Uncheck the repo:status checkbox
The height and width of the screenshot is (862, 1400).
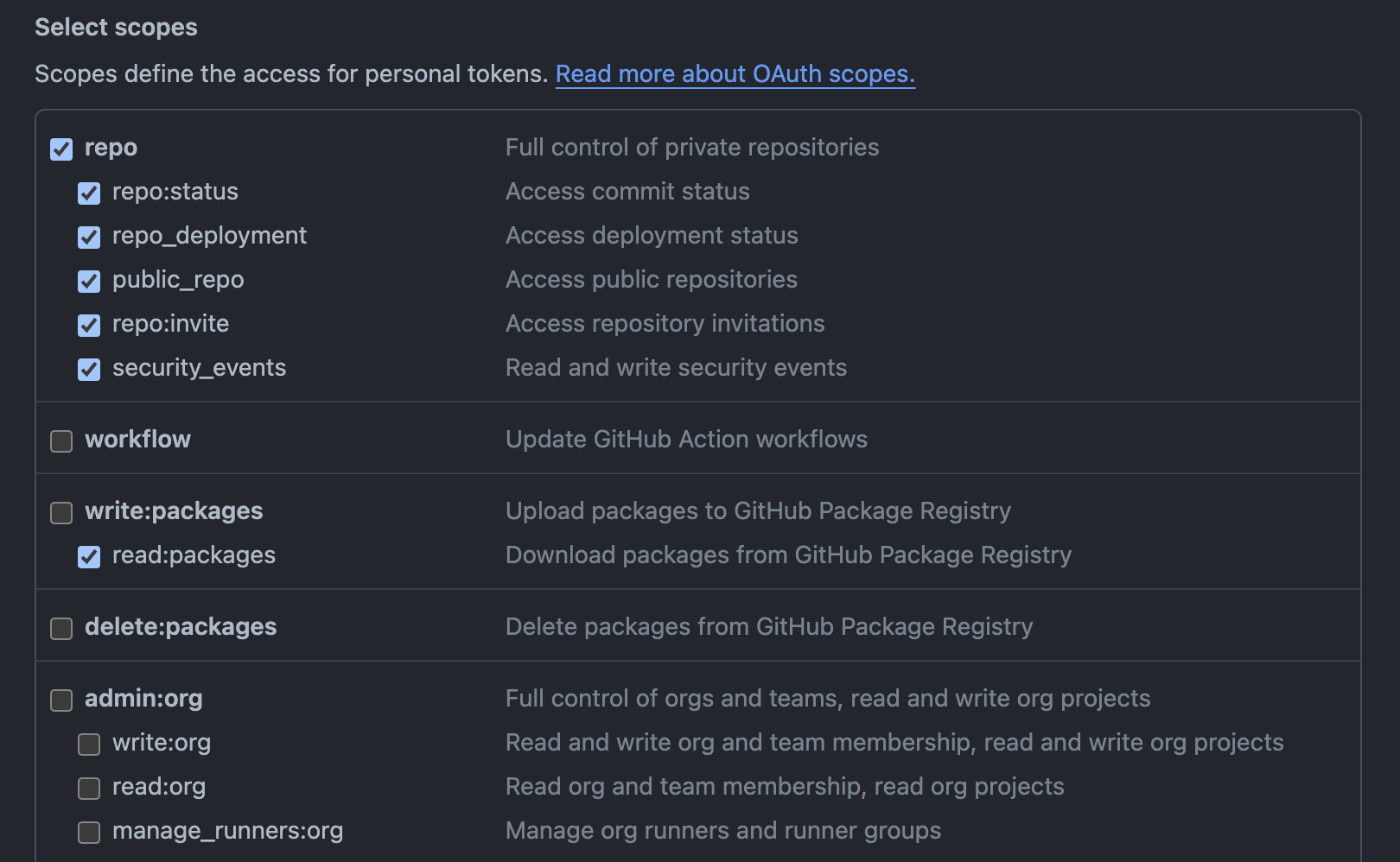[x=89, y=193]
